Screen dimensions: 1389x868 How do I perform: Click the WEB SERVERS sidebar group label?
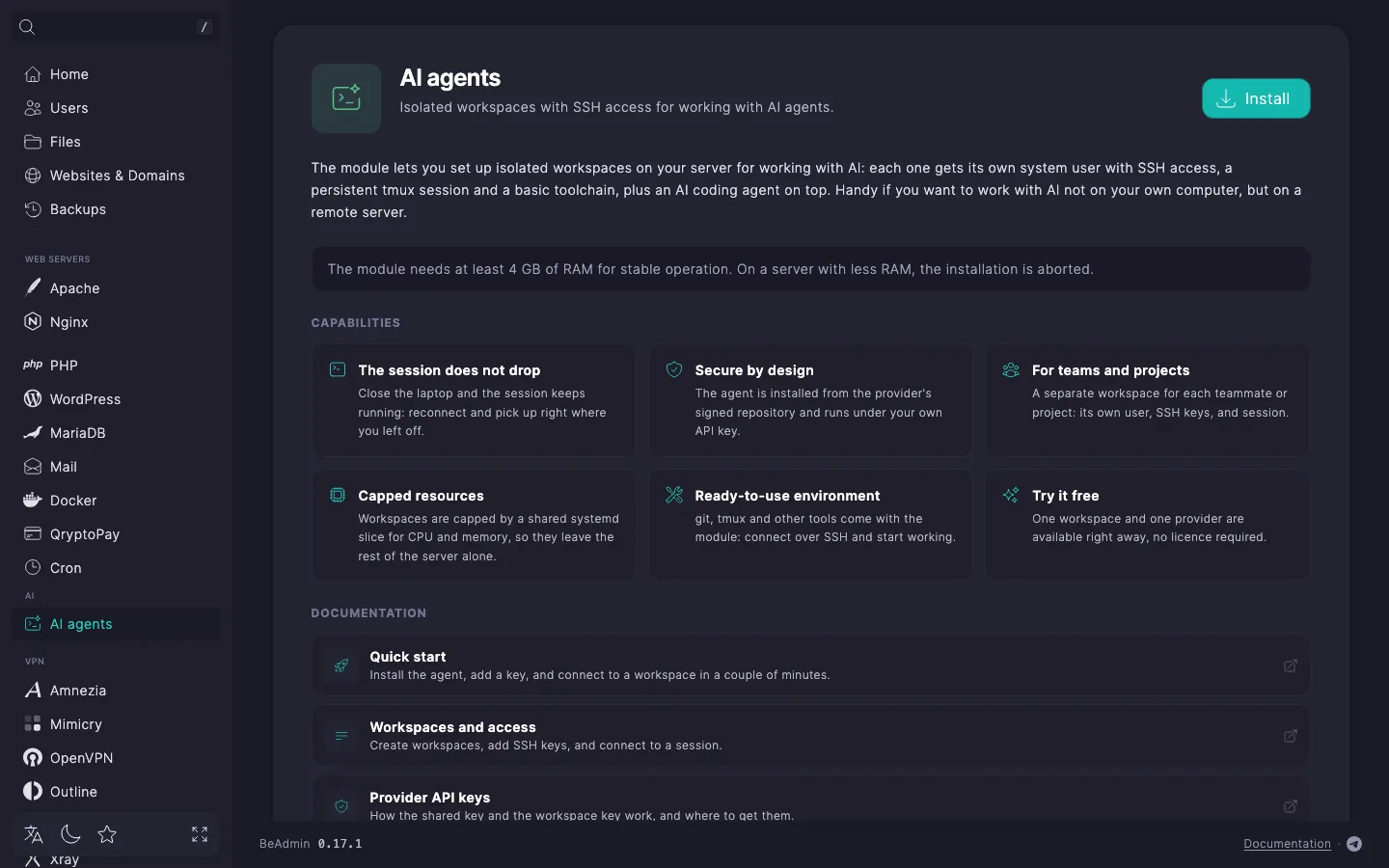click(57, 259)
